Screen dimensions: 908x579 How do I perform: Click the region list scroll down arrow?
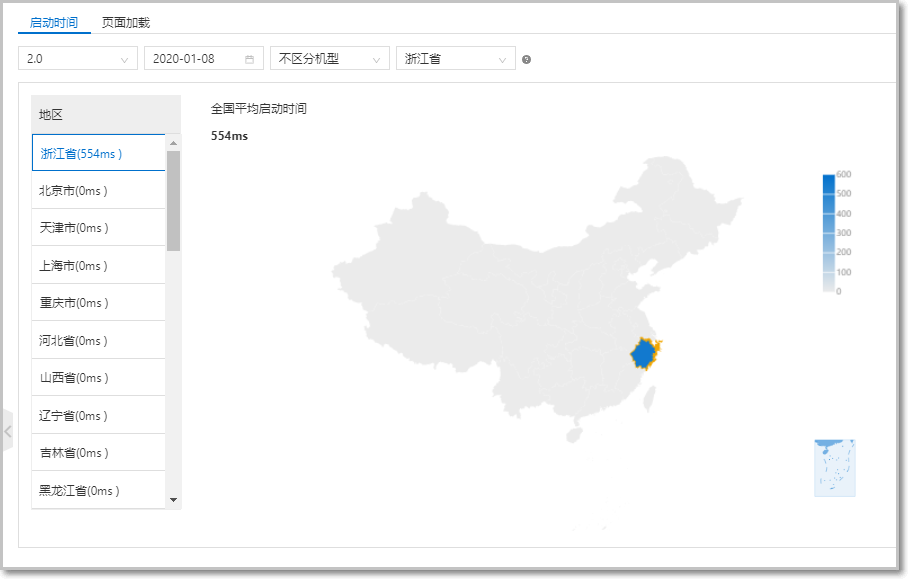click(x=173, y=500)
